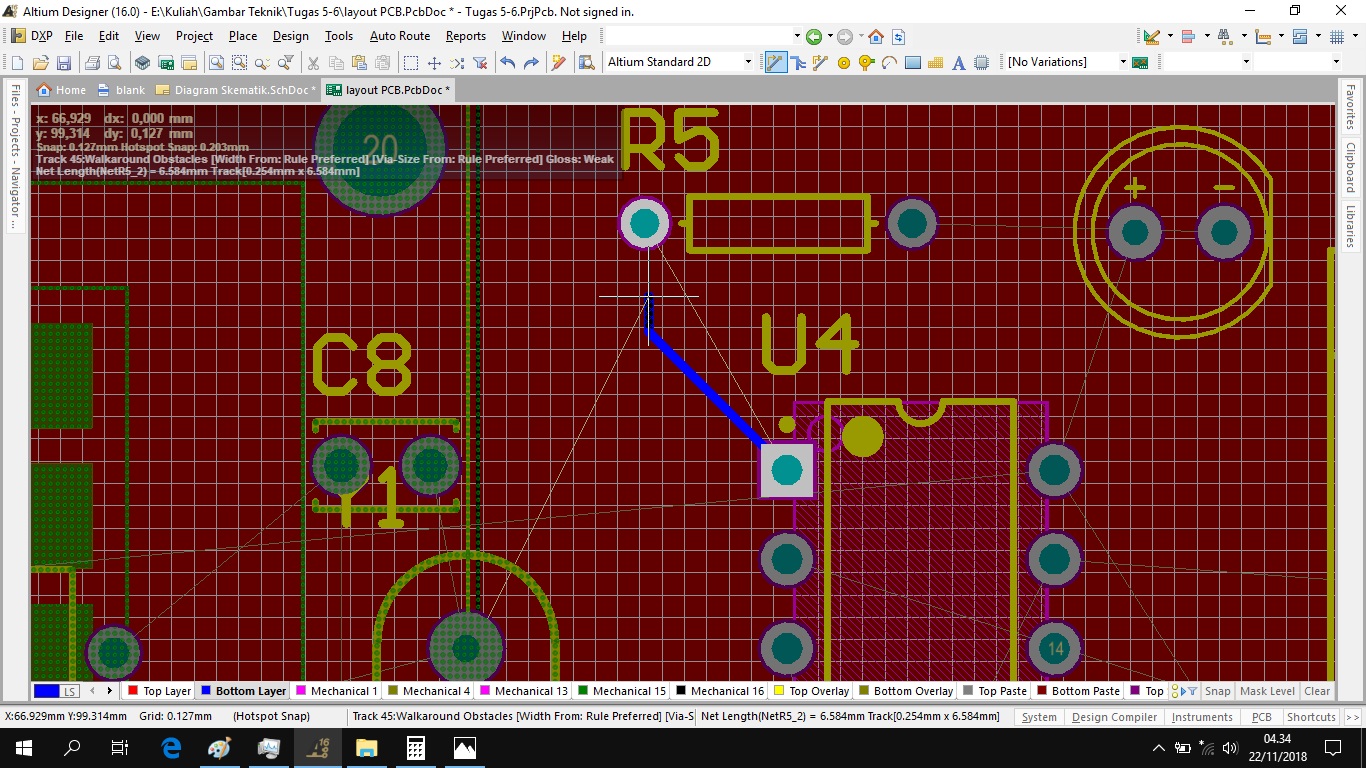Select Interactive Differential Pair Routing tool
This screenshot has height=768, width=1366.
798,63
